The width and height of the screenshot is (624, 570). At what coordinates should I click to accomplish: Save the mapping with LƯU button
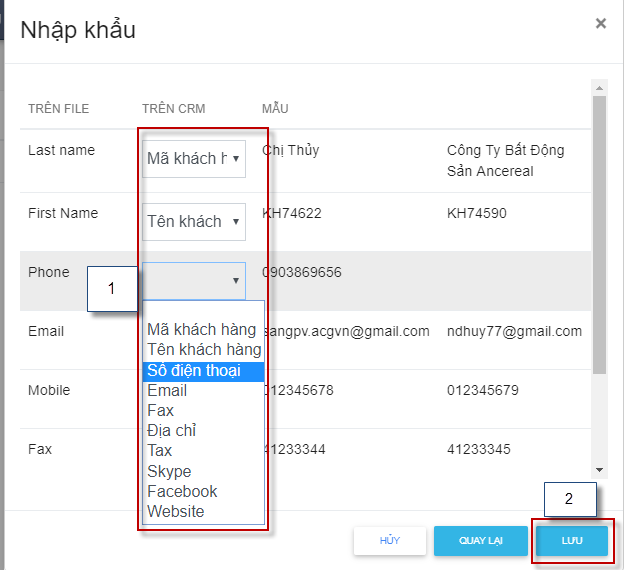tap(572, 541)
